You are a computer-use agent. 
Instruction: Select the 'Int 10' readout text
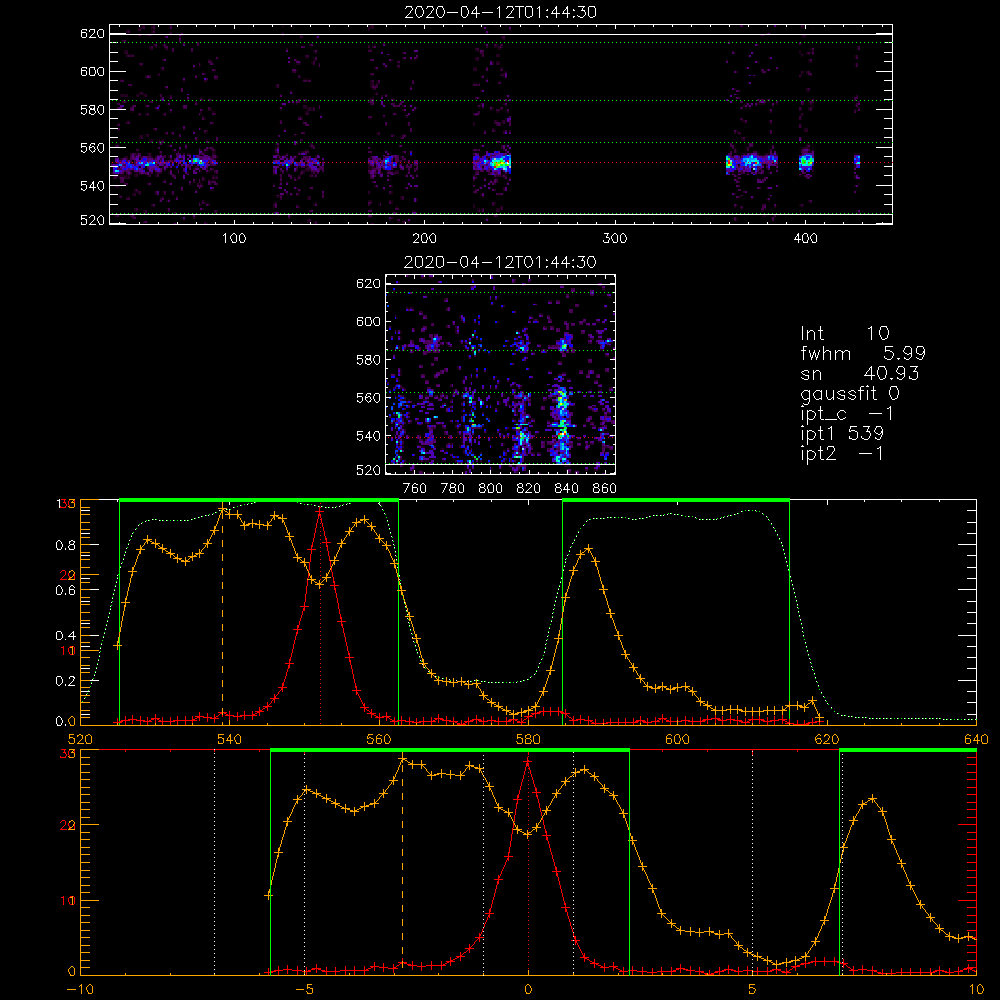click(x=844, y=334)
